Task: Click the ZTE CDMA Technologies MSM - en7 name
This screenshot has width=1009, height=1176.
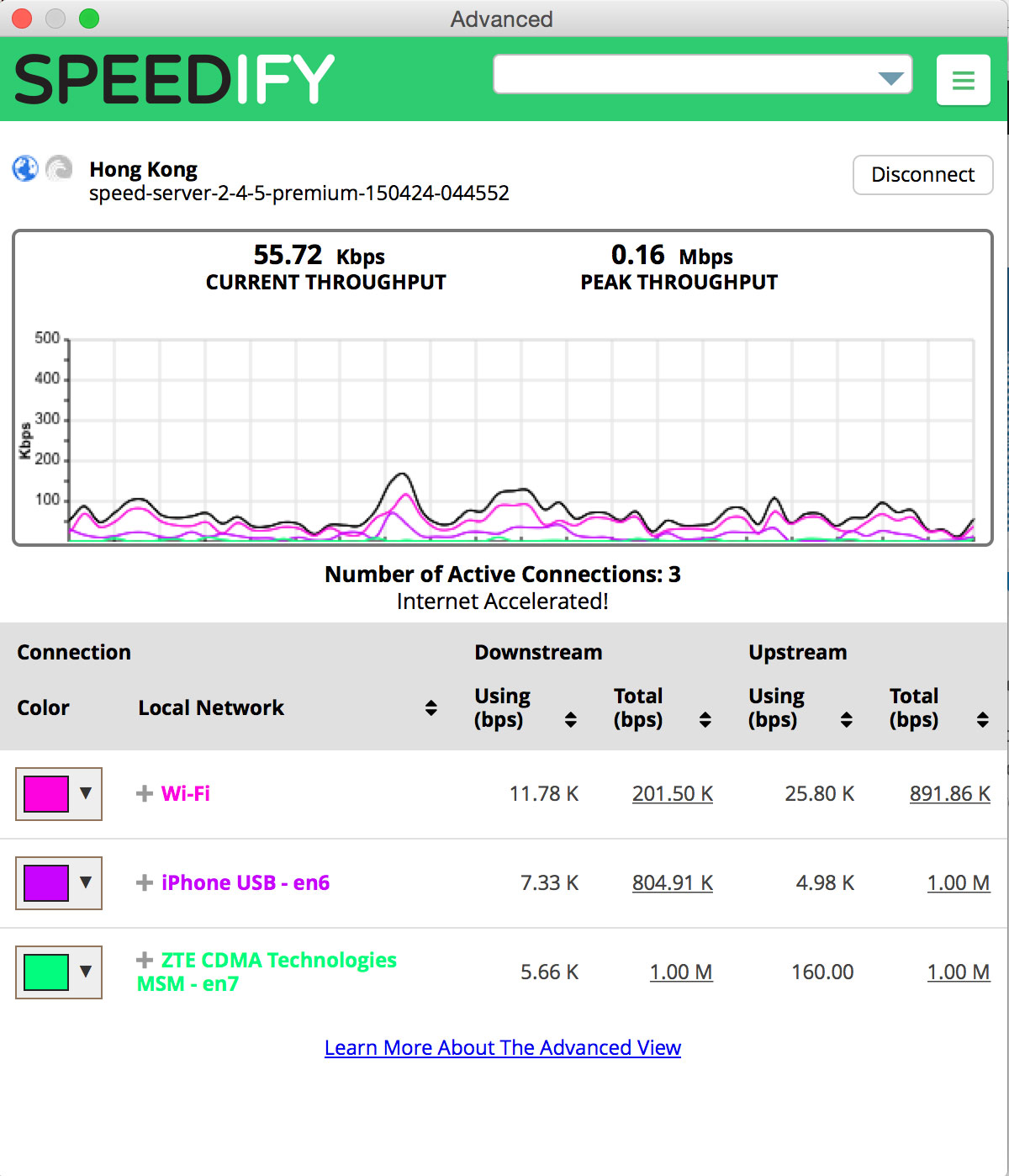Action: [267, 972]
